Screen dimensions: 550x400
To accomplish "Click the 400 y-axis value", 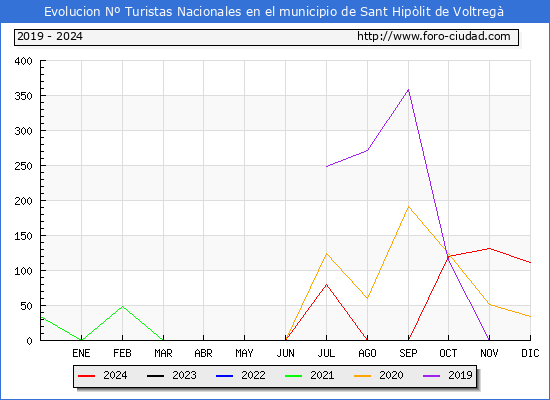I will [x=23, y=61].
